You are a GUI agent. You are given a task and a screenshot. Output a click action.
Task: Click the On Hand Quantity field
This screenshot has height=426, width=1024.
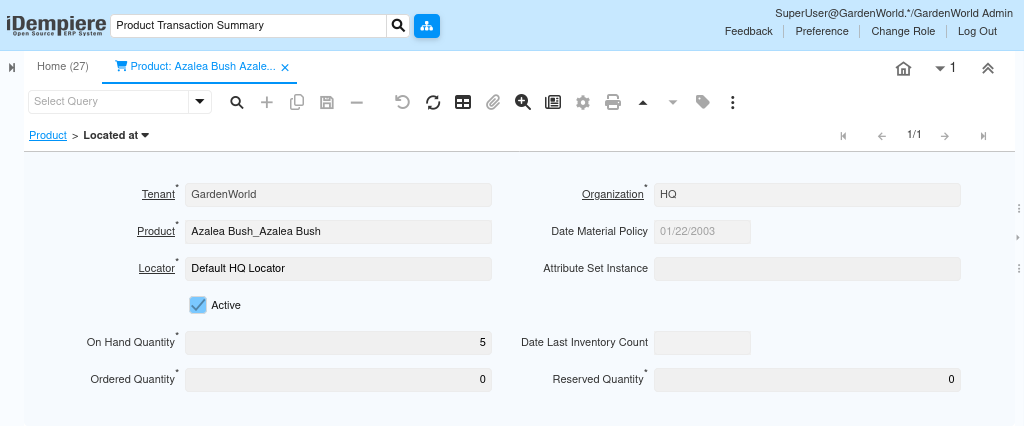tap(338, 343)
